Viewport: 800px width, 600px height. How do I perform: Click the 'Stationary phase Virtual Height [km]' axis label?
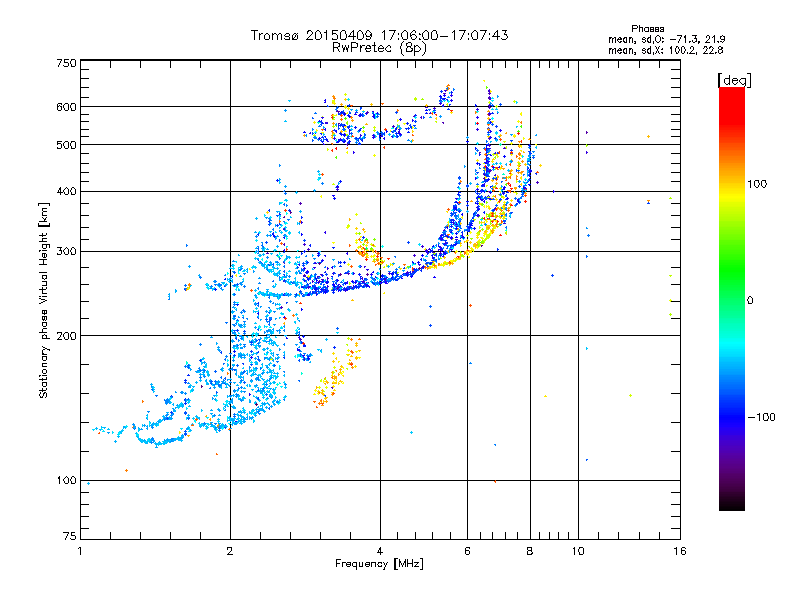(44, 300)
